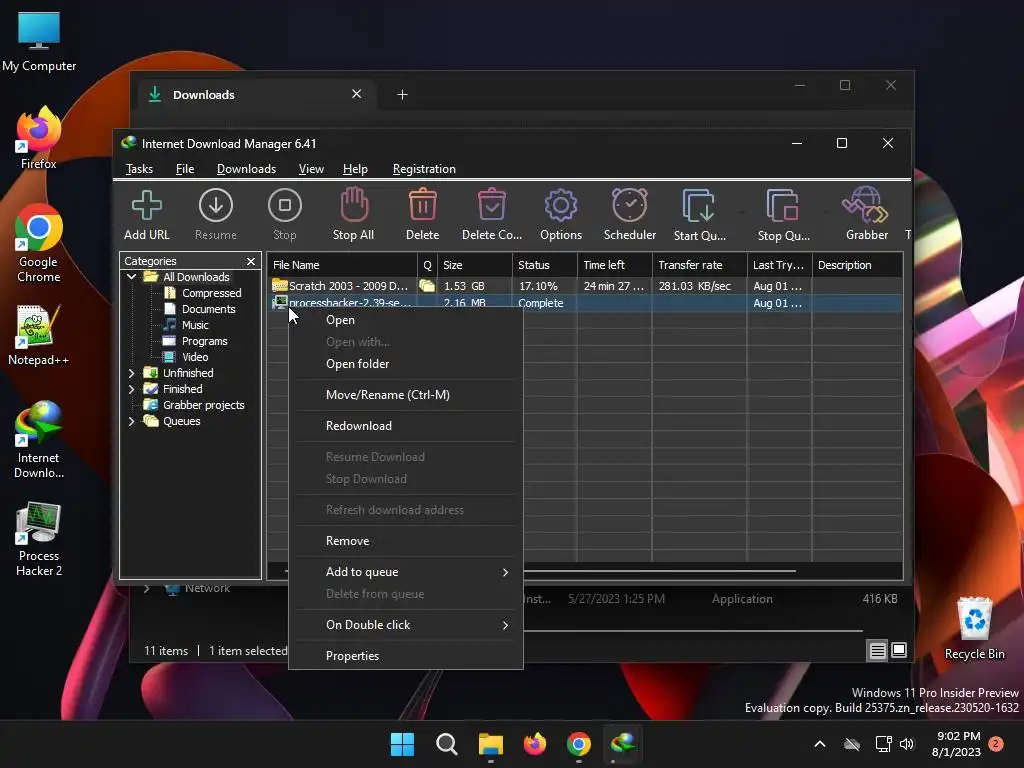The image size is (1024, 768).
Task: Expand the Finished category
Action: (131, 389)
